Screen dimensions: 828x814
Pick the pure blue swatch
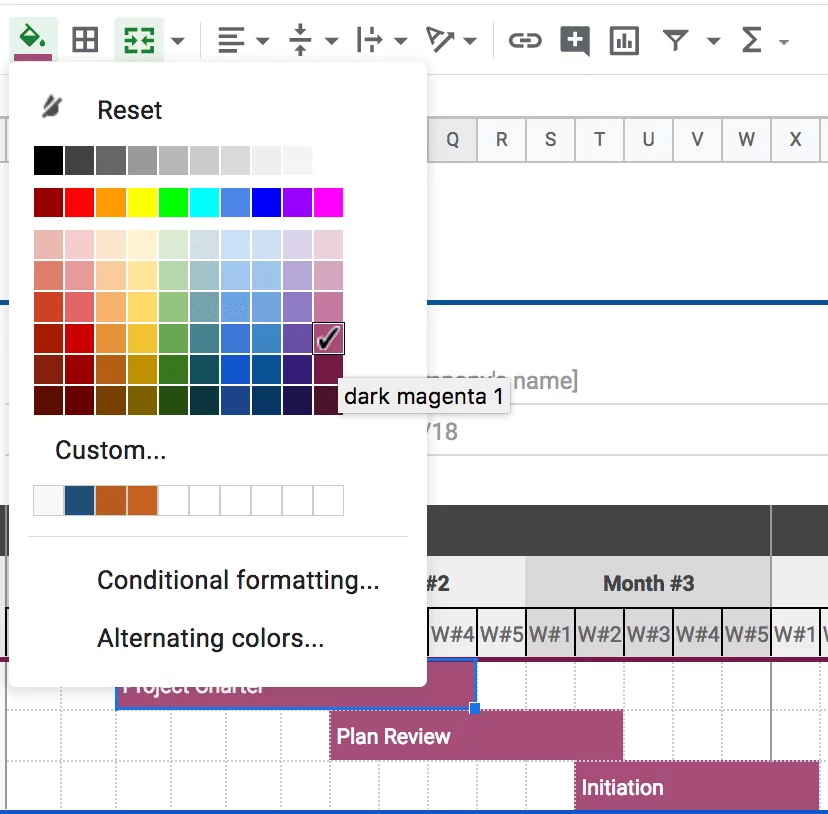pos(266,202)
